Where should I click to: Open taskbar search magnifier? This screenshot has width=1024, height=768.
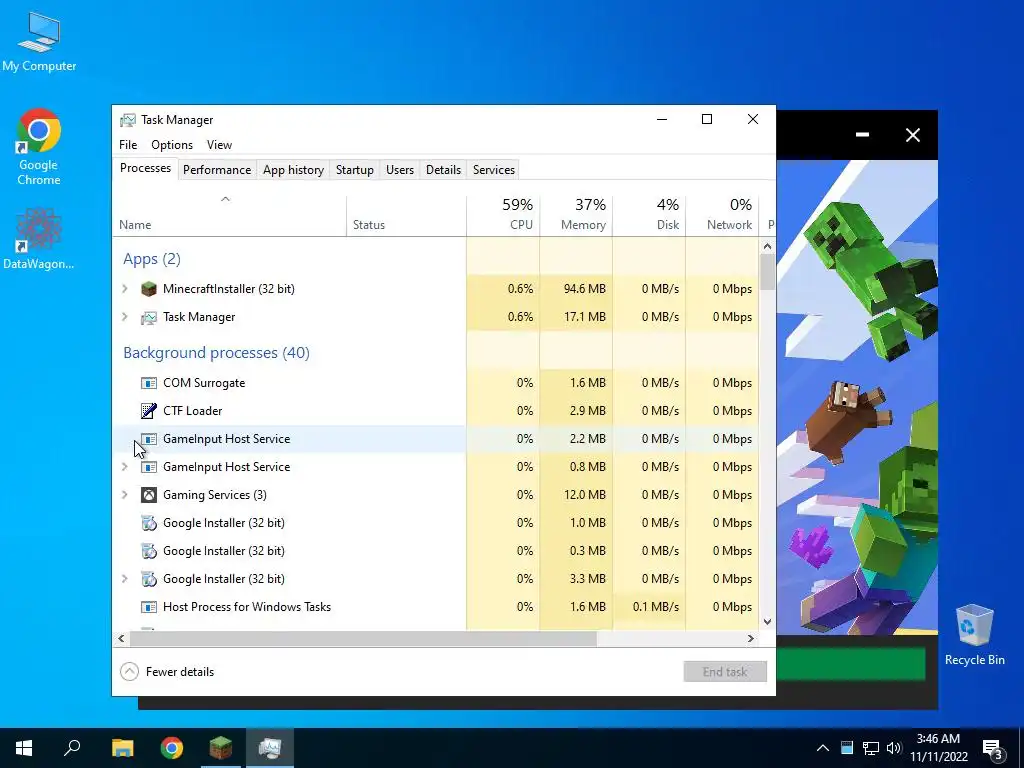click(72, 748)
